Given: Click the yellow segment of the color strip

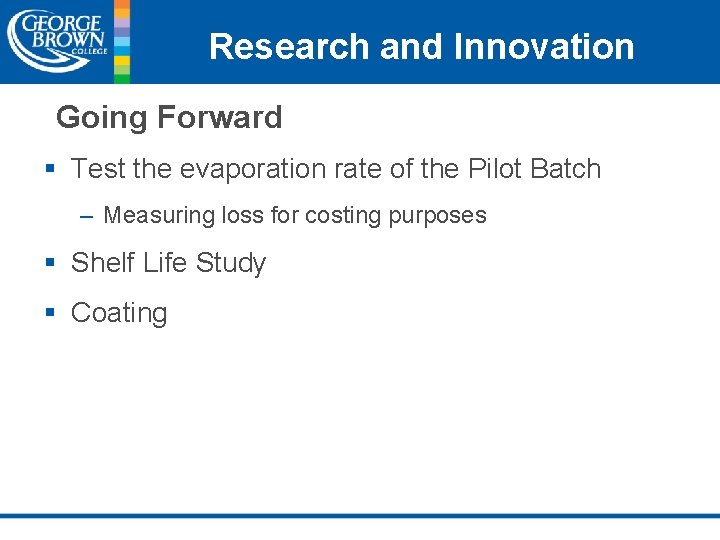Looking at the screenshot, I should click(x=122, y=61).
